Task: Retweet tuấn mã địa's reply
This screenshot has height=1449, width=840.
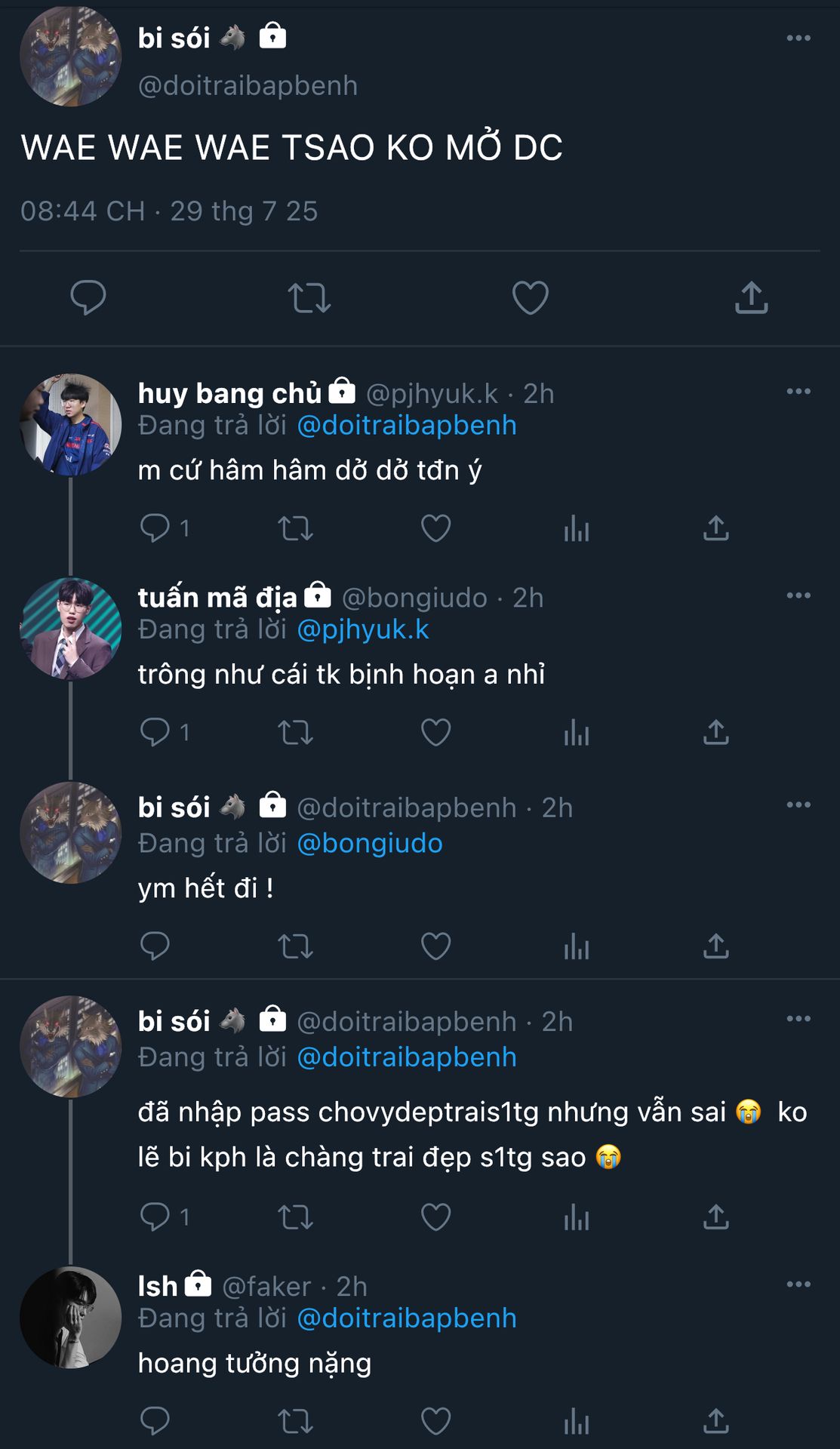Action: point(295,732)
